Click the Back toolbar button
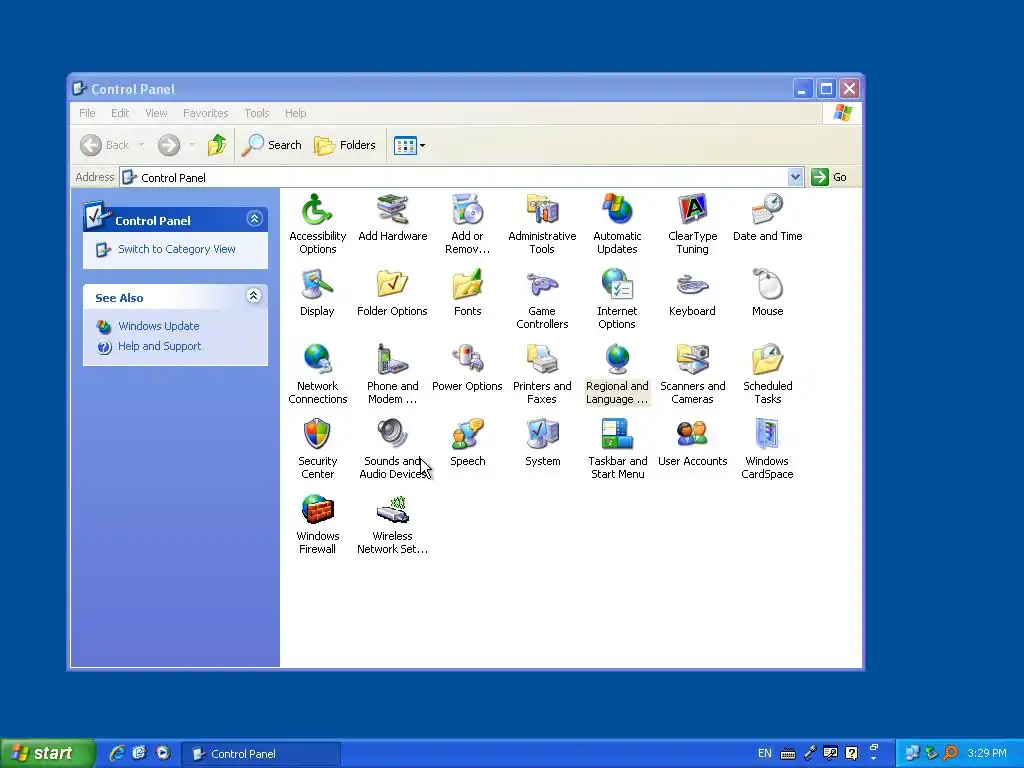1024x768 pixels. [105, 145]
